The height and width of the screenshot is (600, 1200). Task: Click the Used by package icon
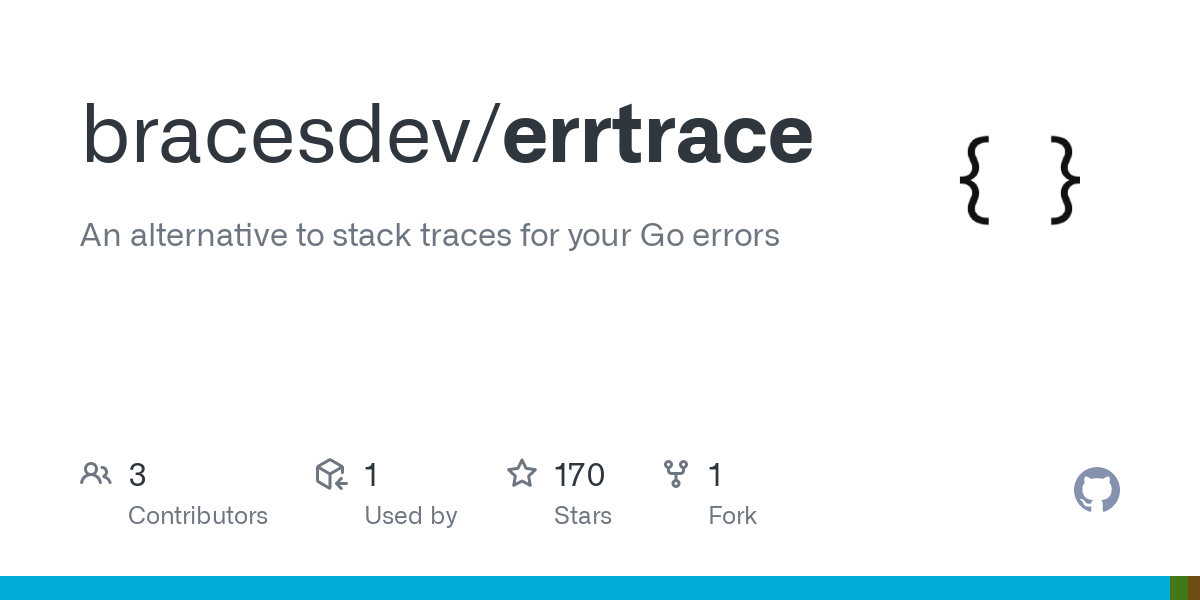331,474
